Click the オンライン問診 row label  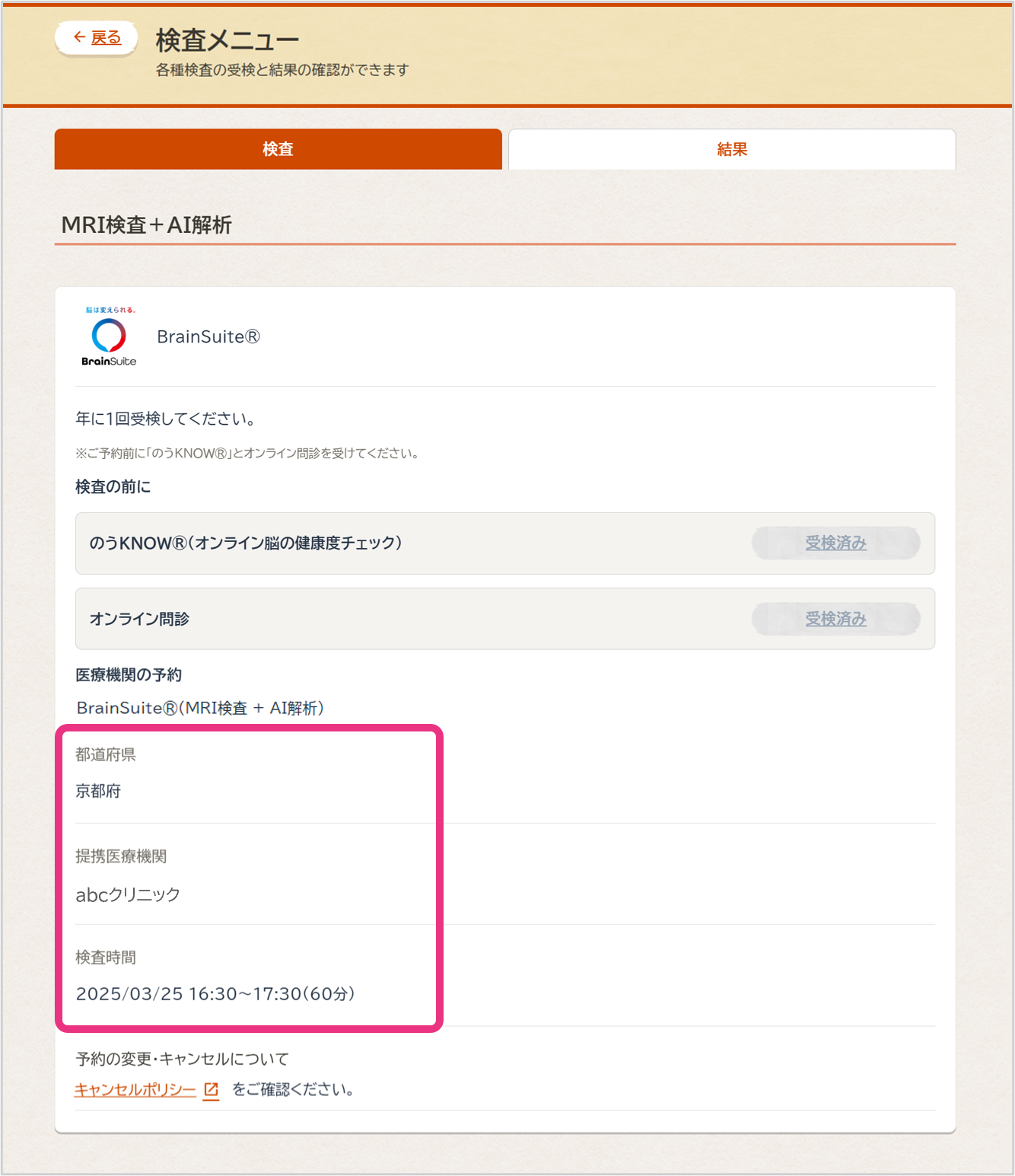[x=139, y=620]
